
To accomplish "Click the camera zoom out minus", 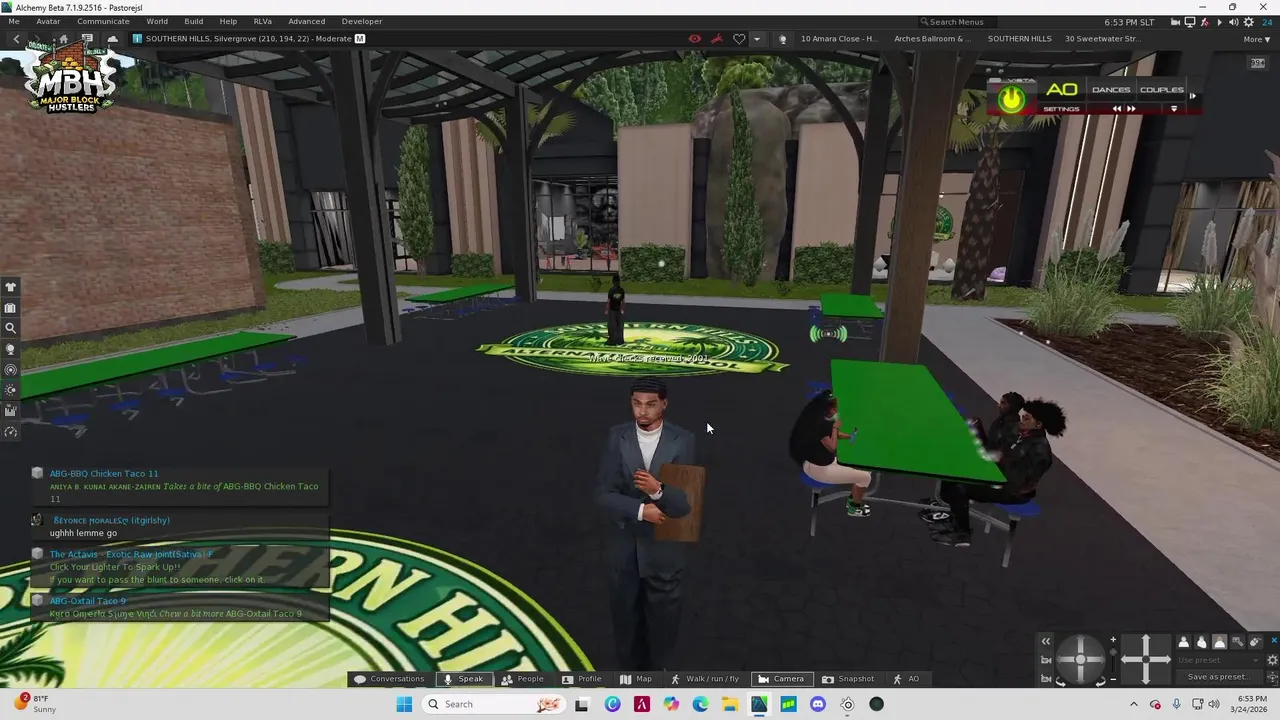I will pos(1113,679).
